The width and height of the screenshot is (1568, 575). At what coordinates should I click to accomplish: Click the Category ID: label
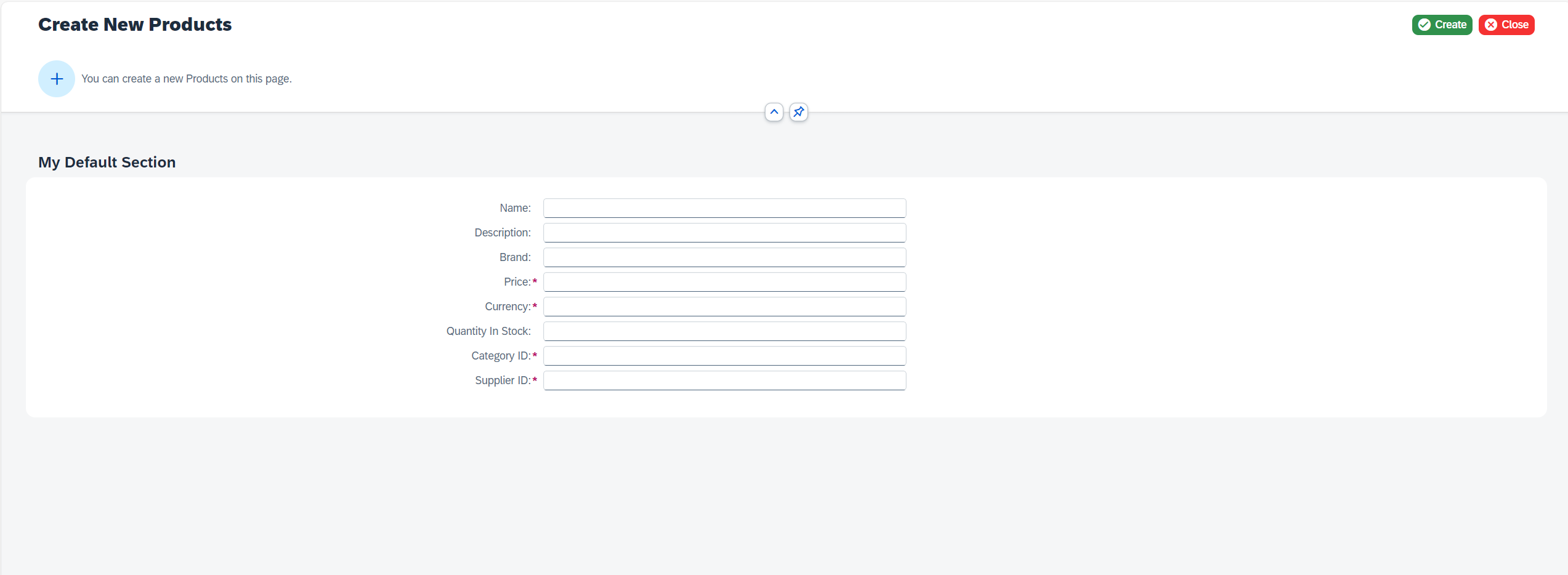click(x=501, y=356)
